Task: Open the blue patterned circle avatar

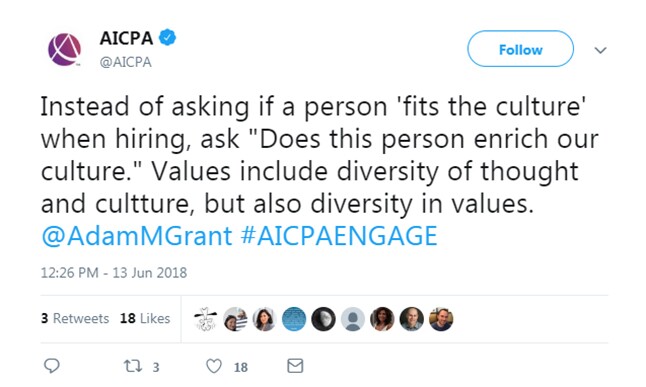Action: 294,319
